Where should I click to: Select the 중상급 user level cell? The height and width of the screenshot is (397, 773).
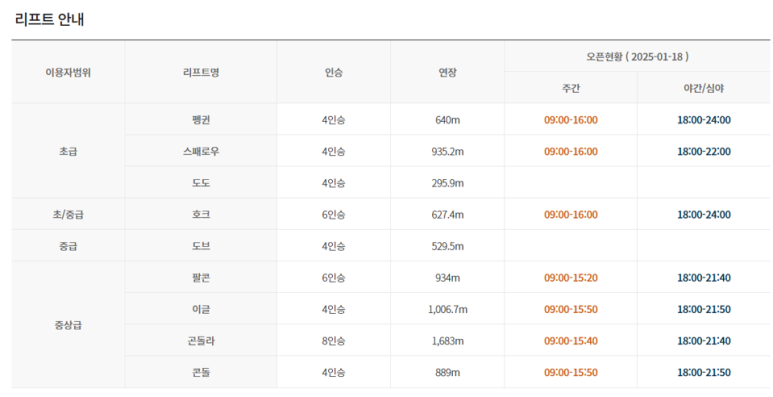tap(68, 325)
